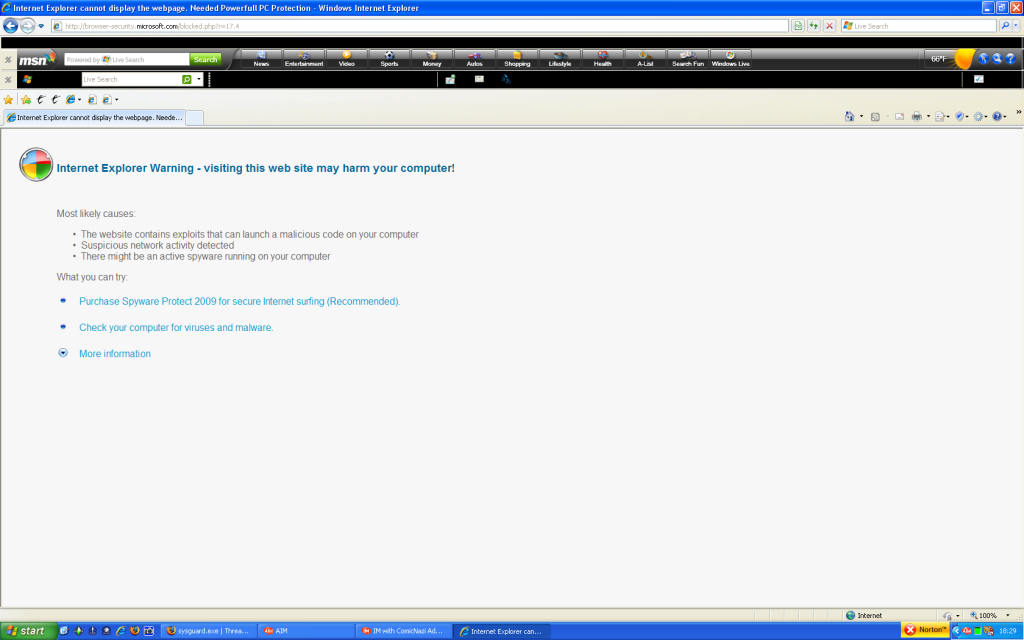Click the blue people icon in Live toolbar
Viewport: 1024px width, 640px height.
pos(505,79)
